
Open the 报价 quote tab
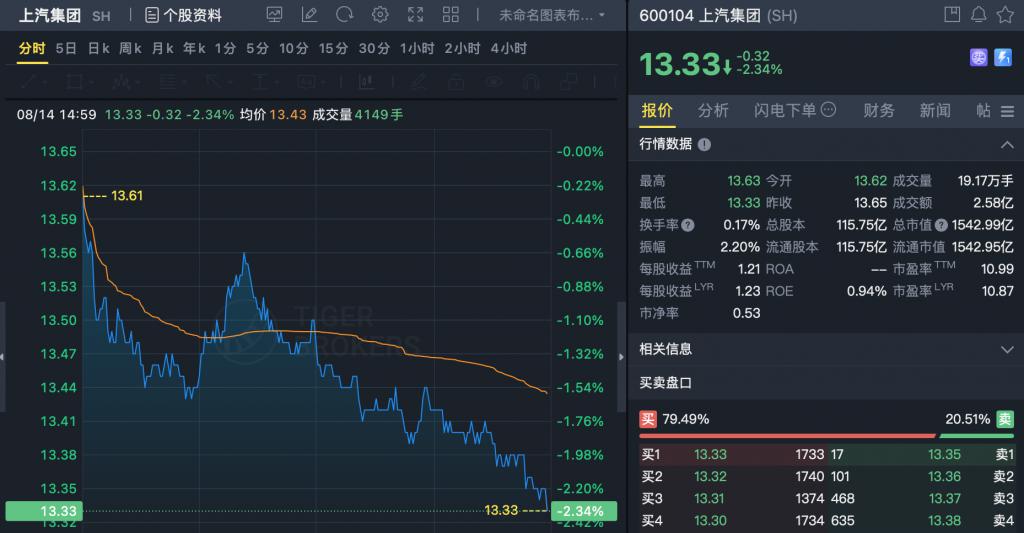point(657,110)
